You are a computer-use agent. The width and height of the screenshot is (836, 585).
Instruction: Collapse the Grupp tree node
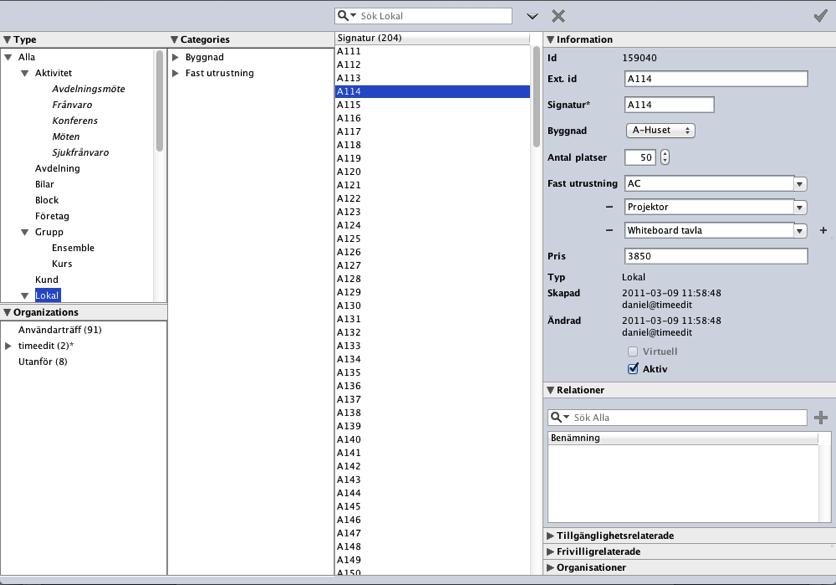click(25, 232)
